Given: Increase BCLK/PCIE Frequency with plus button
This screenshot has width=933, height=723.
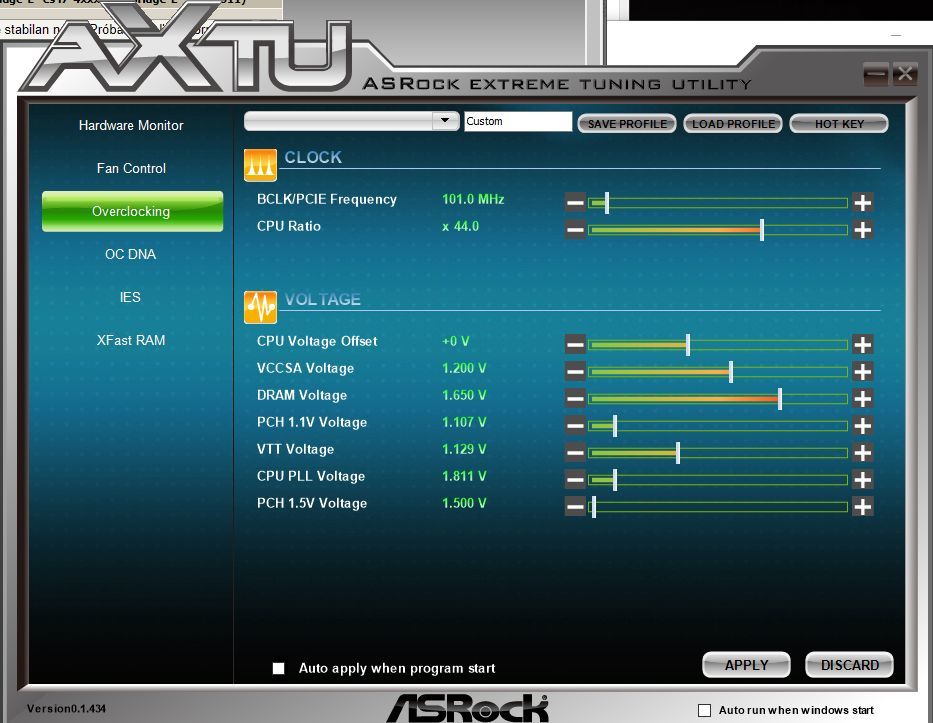Looking at the screenshot, I should pyautogui.click(x=863, y=202).
